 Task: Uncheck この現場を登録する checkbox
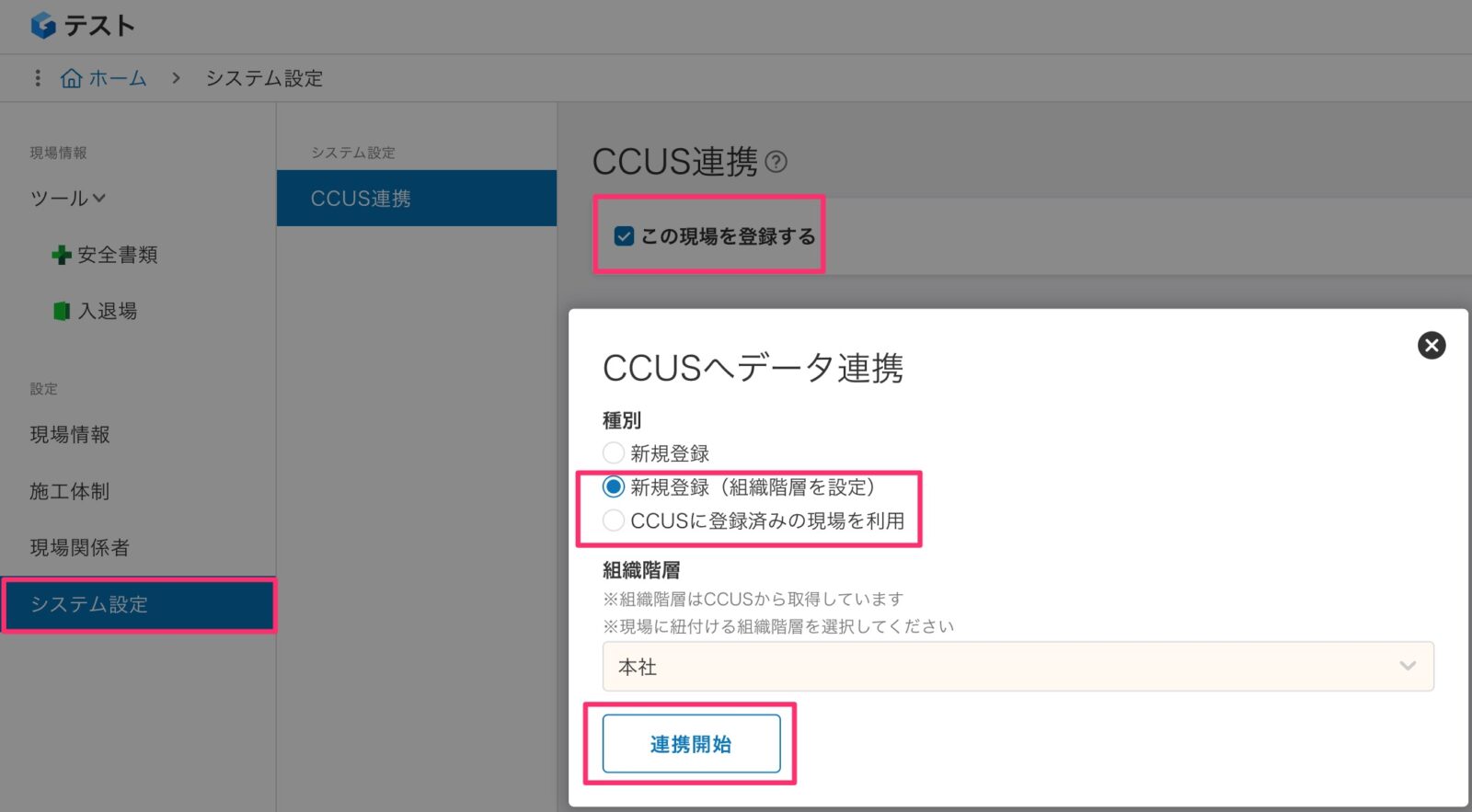tap(624, 236)
